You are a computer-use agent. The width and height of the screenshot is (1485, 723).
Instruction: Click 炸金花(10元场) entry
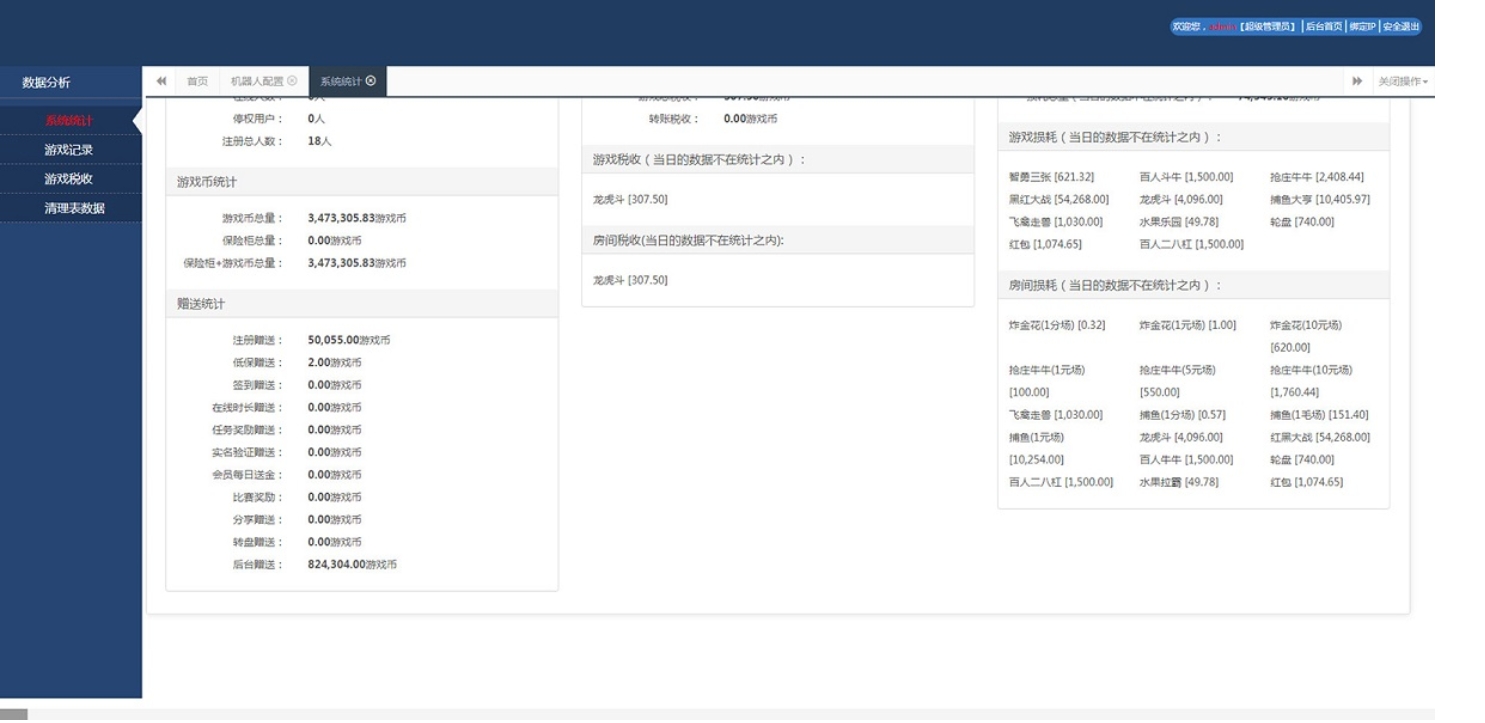(1306, 336)
